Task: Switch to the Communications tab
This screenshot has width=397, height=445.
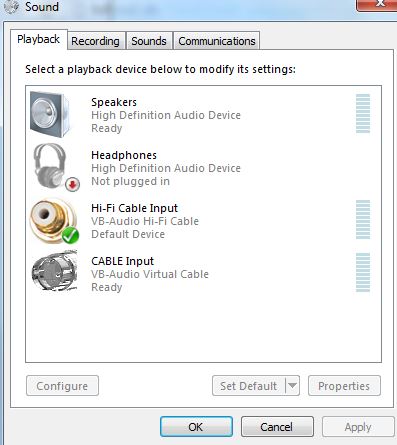Action: [217, 41]
